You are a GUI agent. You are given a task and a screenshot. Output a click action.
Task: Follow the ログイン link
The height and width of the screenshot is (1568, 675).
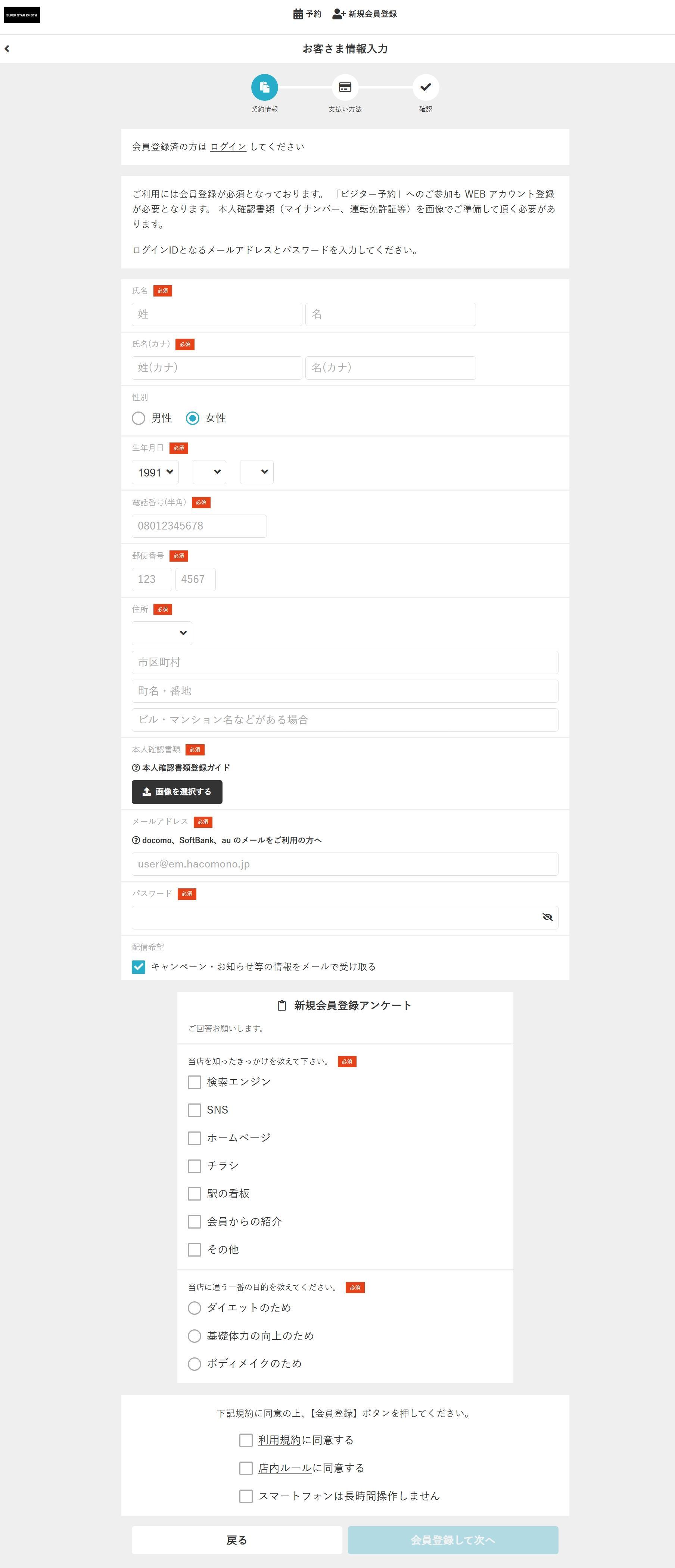[x=228, y=147]
